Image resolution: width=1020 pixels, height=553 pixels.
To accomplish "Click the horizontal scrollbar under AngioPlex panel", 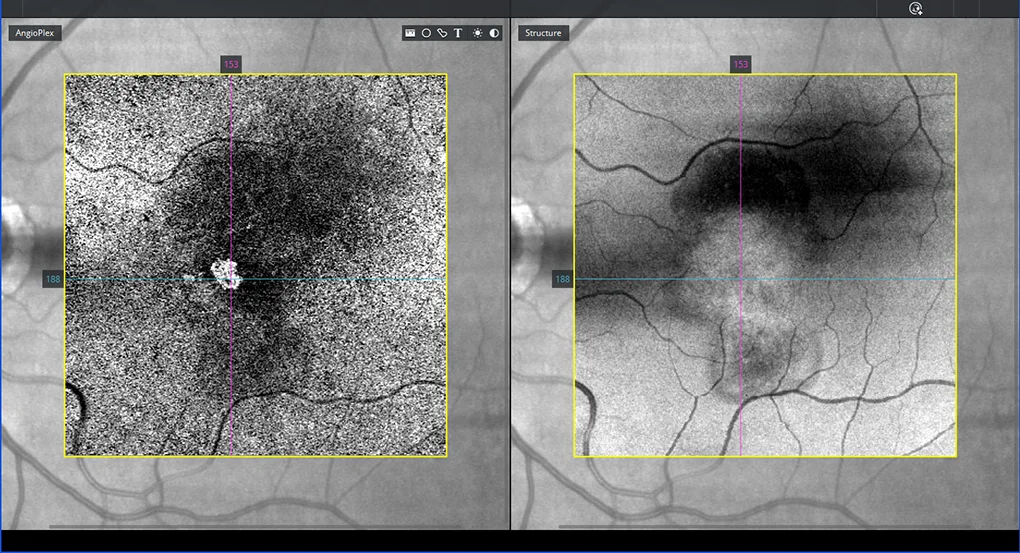I will pos(255,526).
